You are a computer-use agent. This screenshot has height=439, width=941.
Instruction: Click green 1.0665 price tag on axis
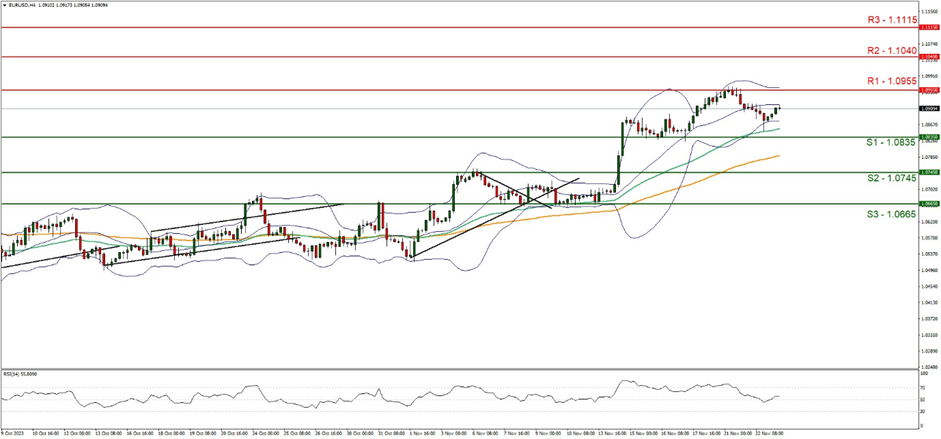[x=927, y=203]
